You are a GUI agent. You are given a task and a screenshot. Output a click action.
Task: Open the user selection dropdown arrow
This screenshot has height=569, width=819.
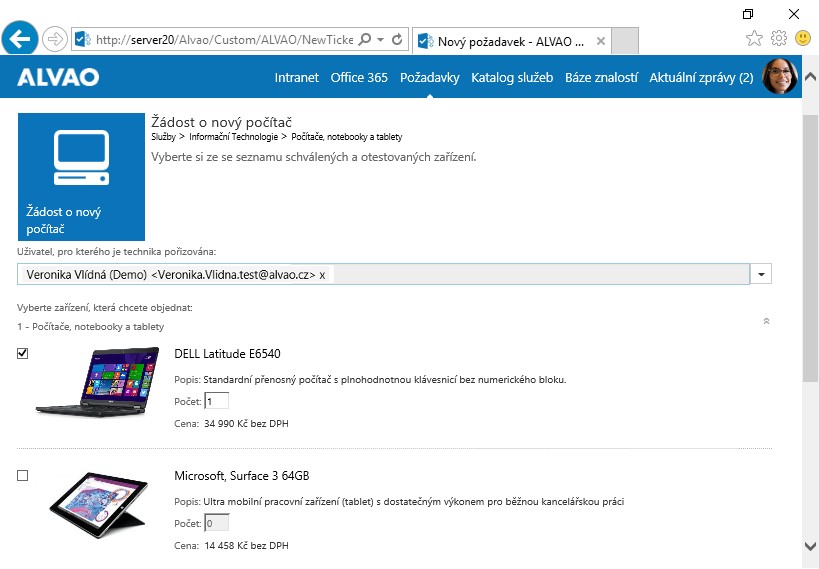coord(761,274)
